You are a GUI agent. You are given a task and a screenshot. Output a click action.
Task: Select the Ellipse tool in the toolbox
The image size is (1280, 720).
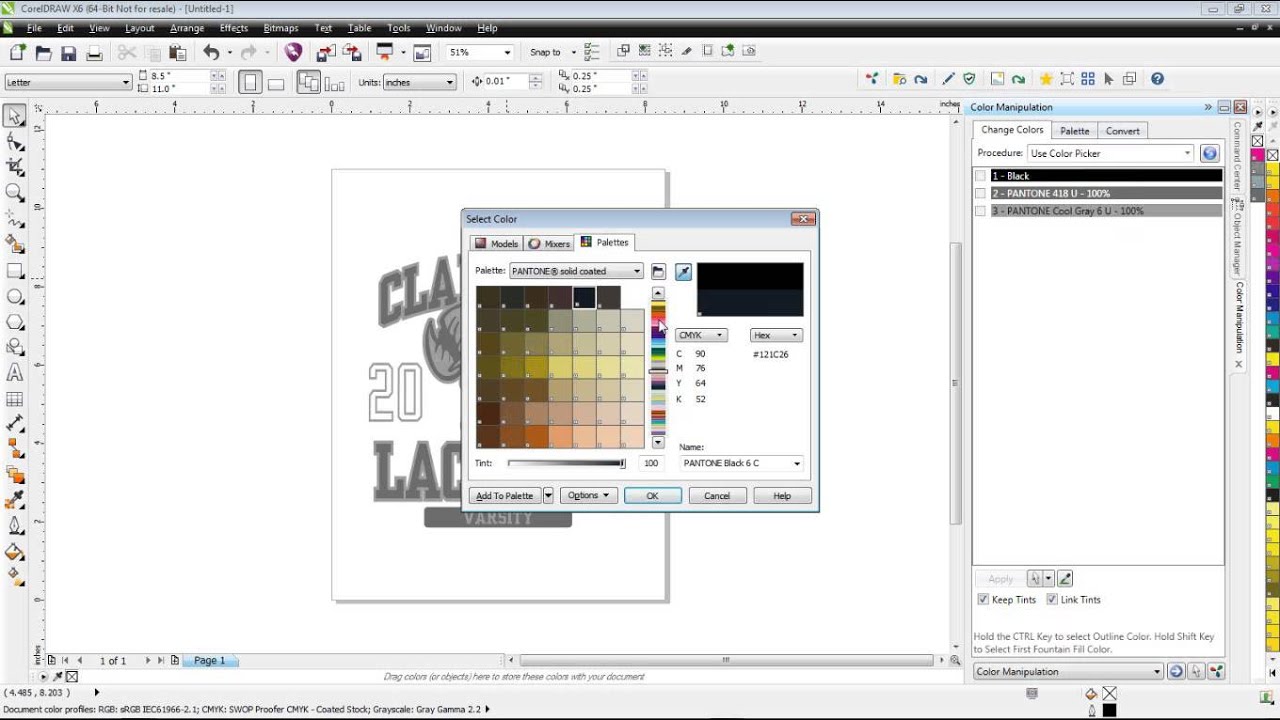coord(15,297)
